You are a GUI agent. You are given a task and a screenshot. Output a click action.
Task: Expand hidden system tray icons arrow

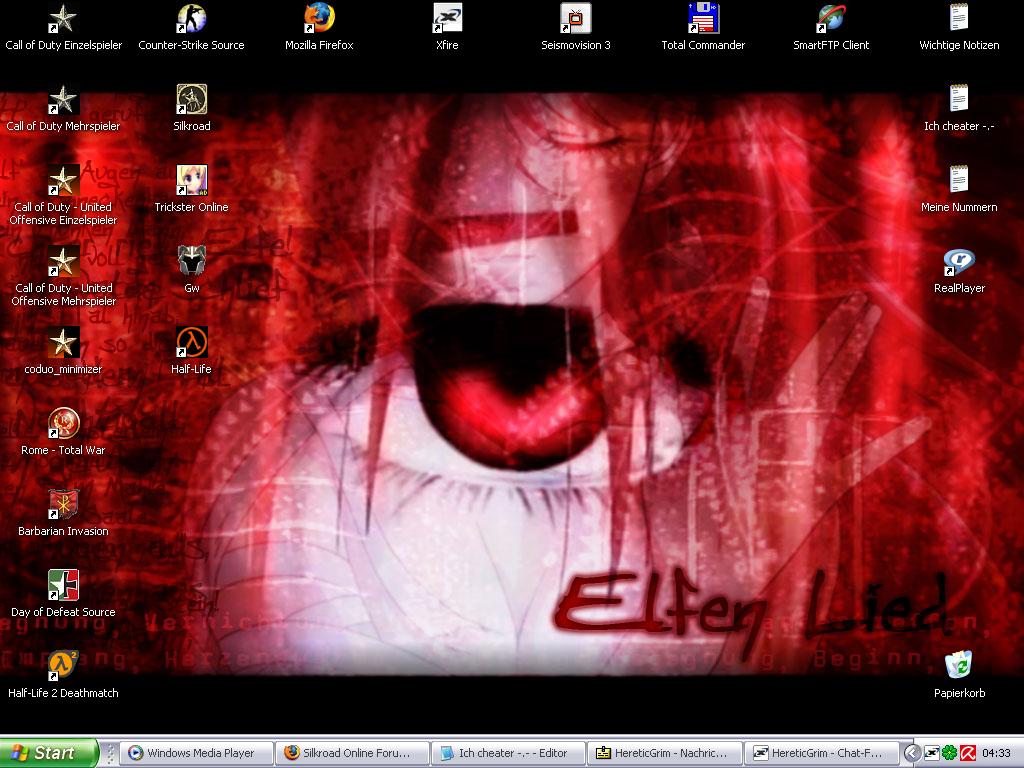[x=912, y=753]
